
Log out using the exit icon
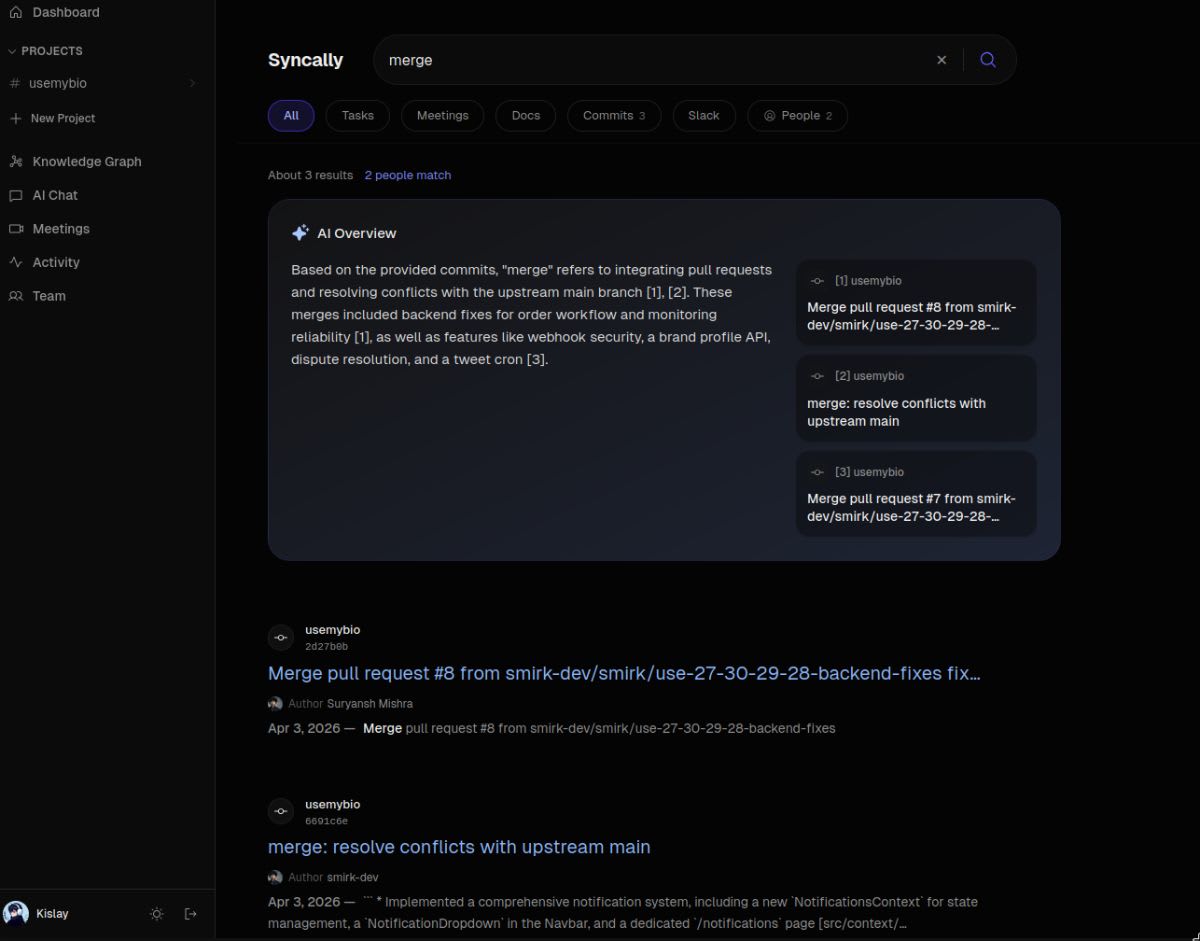click(190, 913)
